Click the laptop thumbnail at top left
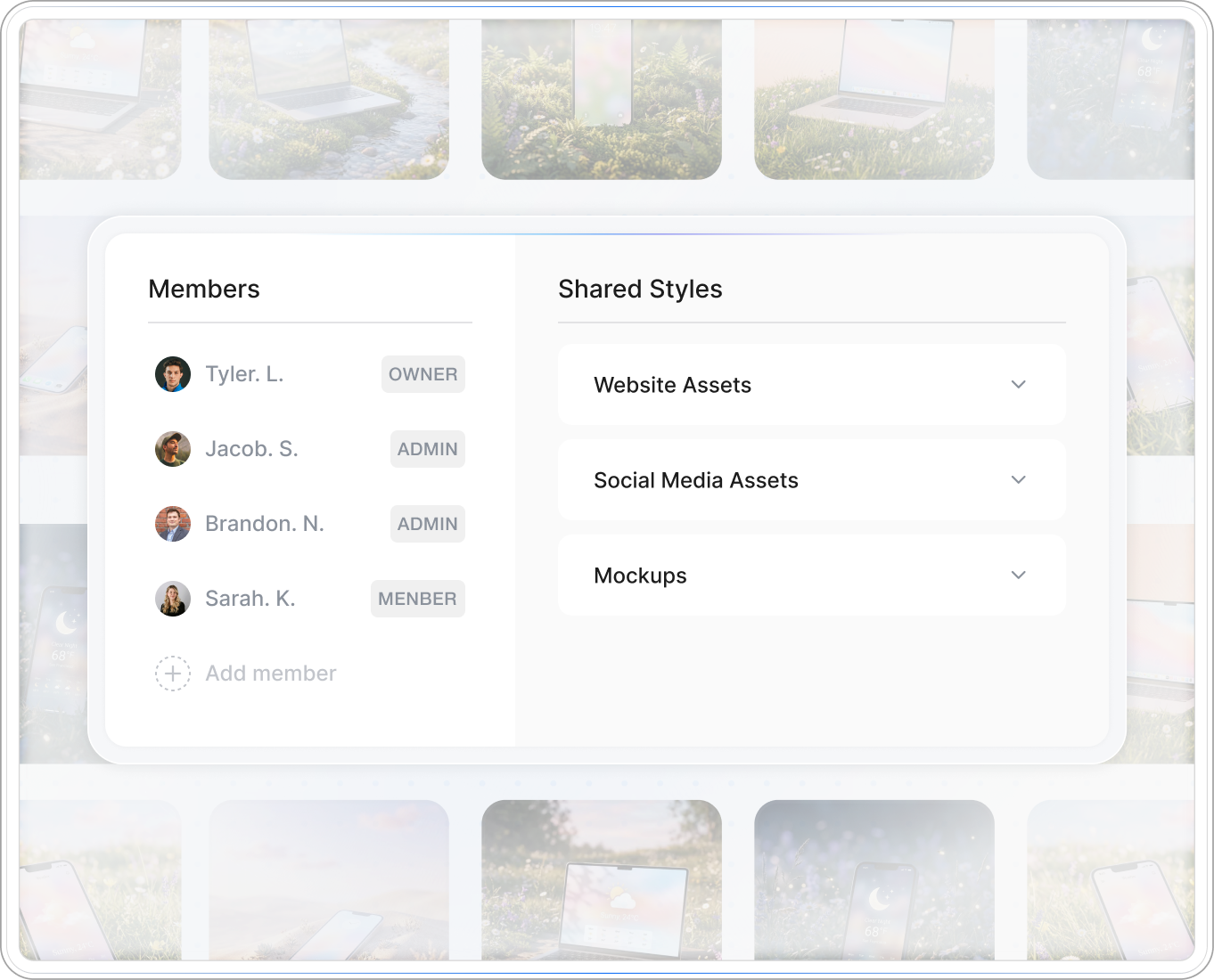This screenshot has height=980, width=1214. [x=100, y=98]
